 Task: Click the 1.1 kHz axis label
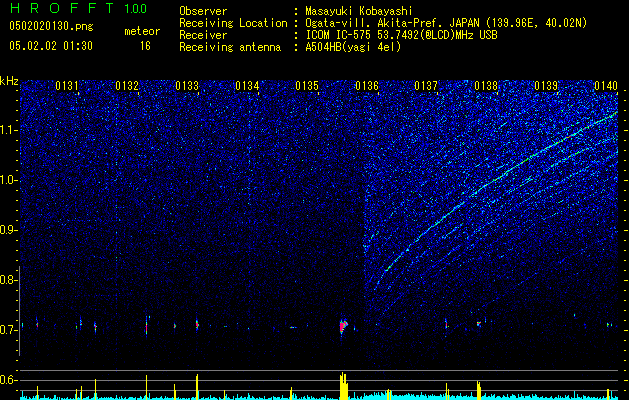(9, 130)
